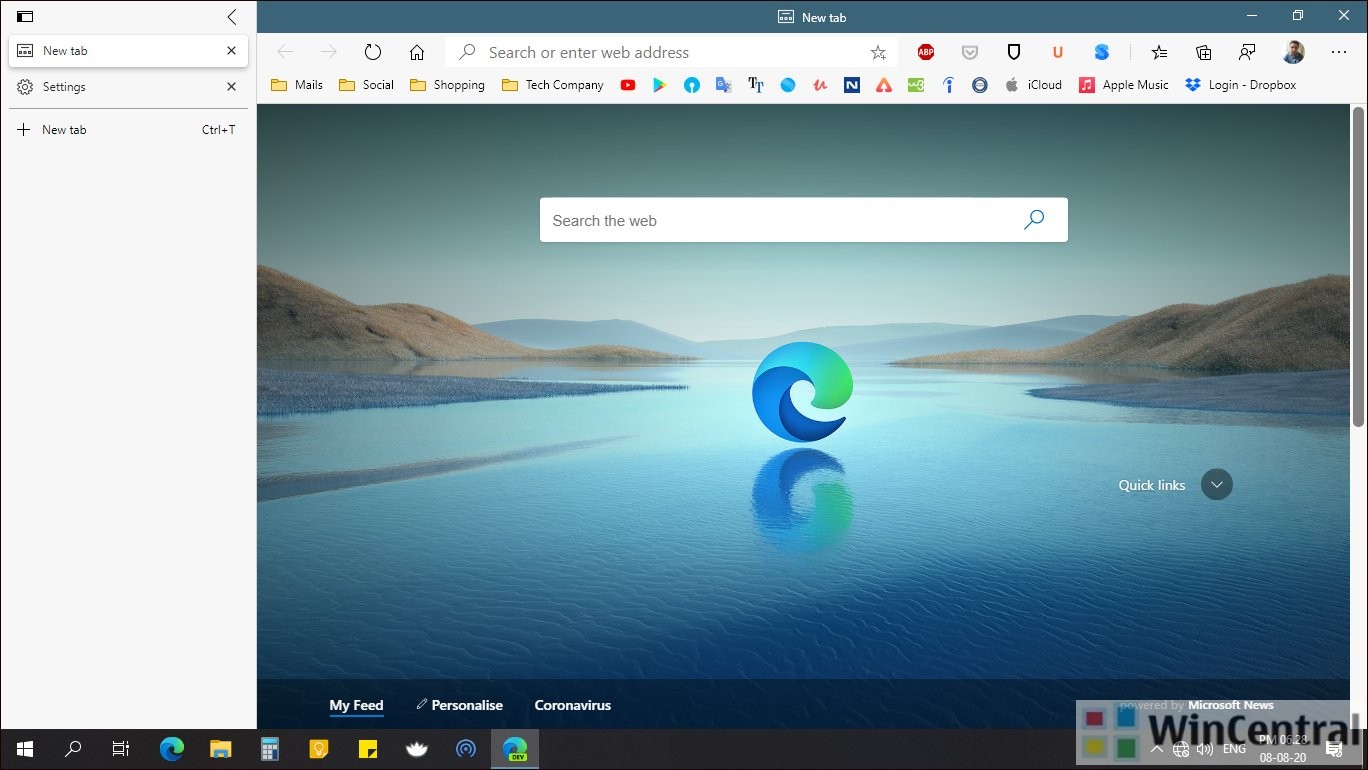The width and height of the screenshot is (1368, 770).
Task: Open the orange triangle A bookmark
Action: point(884,85)
